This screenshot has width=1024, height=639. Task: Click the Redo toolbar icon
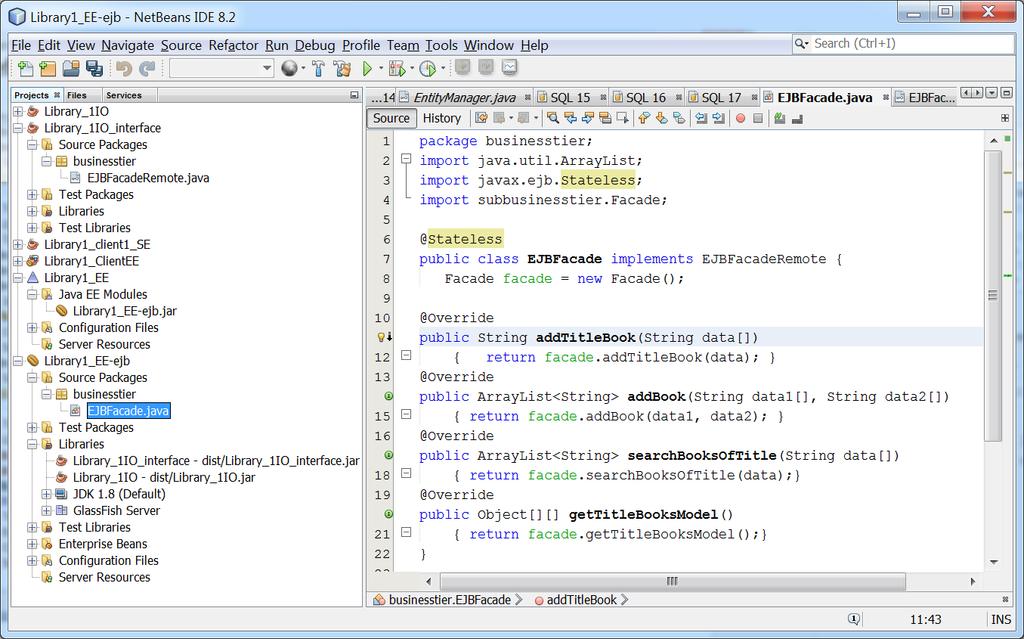[x=148, y=68]
